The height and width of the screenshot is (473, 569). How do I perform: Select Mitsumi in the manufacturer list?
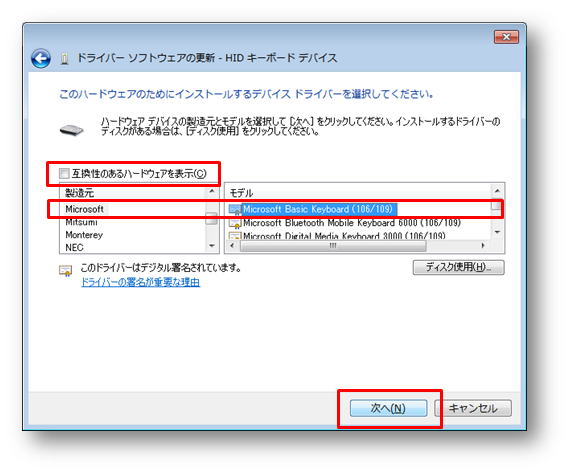click(x=81, y=222)
